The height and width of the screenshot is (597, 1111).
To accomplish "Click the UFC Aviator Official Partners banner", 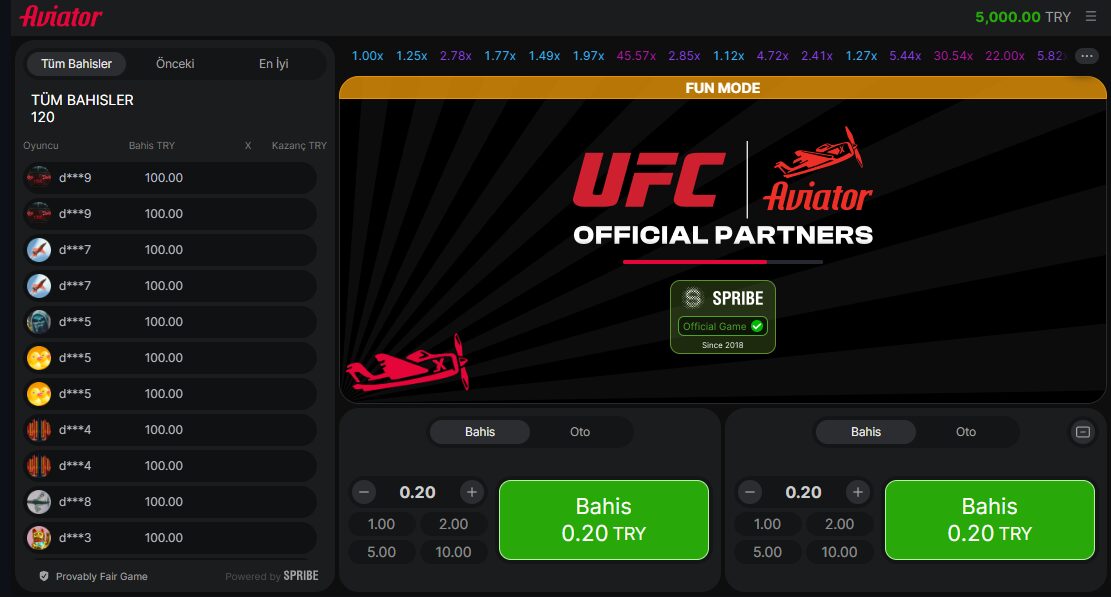I will [723, 188].
